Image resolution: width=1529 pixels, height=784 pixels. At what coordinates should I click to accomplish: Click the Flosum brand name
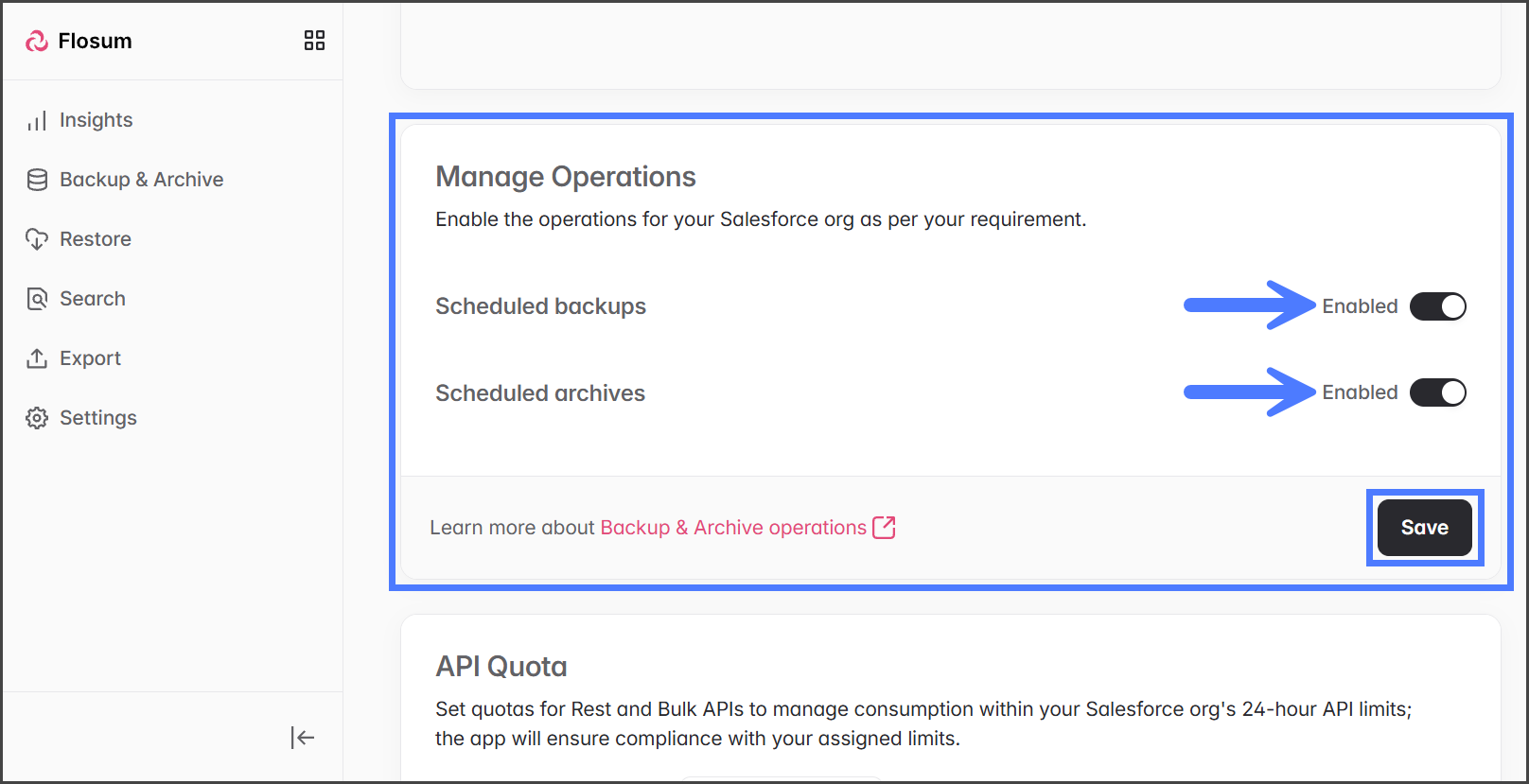point(95,41)
